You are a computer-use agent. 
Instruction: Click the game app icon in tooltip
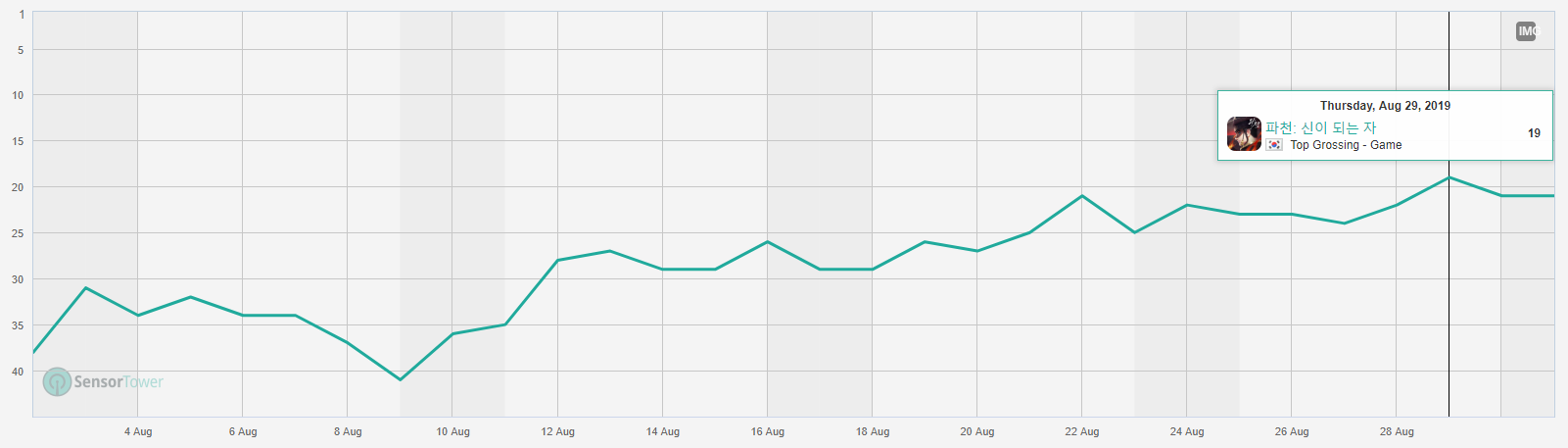1244,134
